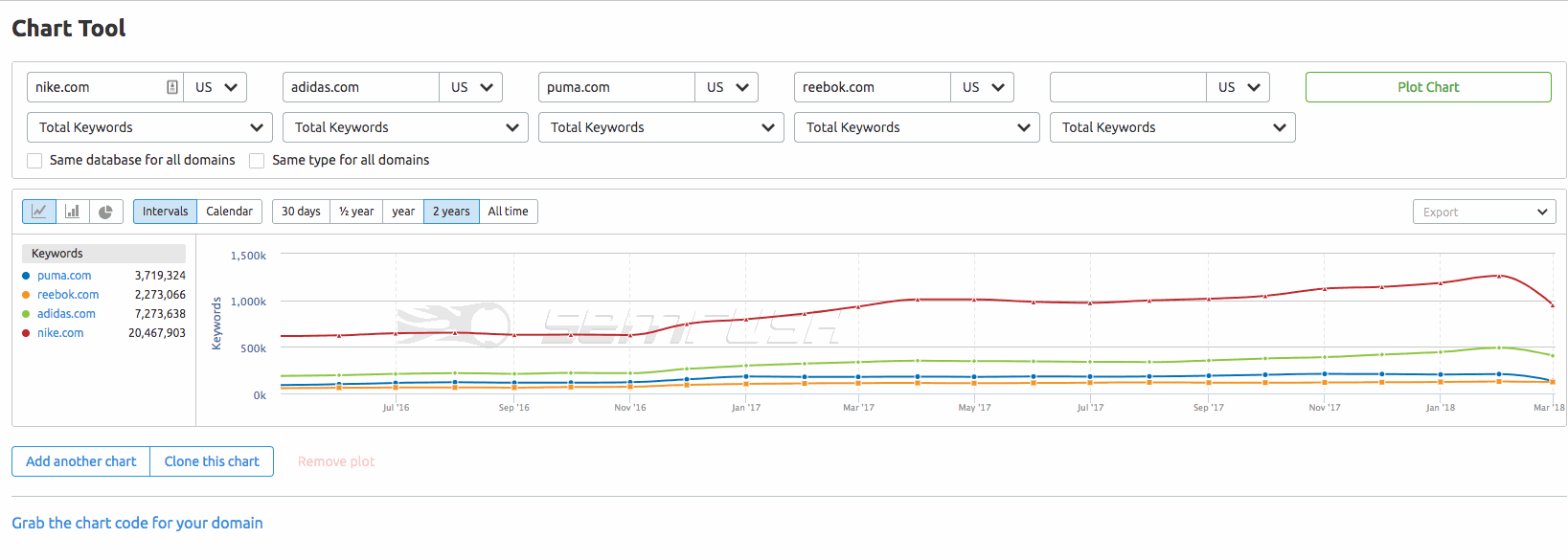1568x560 pixels.
Task: Toggle orange reebok.com legend dot
Action: click(x=26, y=295)
